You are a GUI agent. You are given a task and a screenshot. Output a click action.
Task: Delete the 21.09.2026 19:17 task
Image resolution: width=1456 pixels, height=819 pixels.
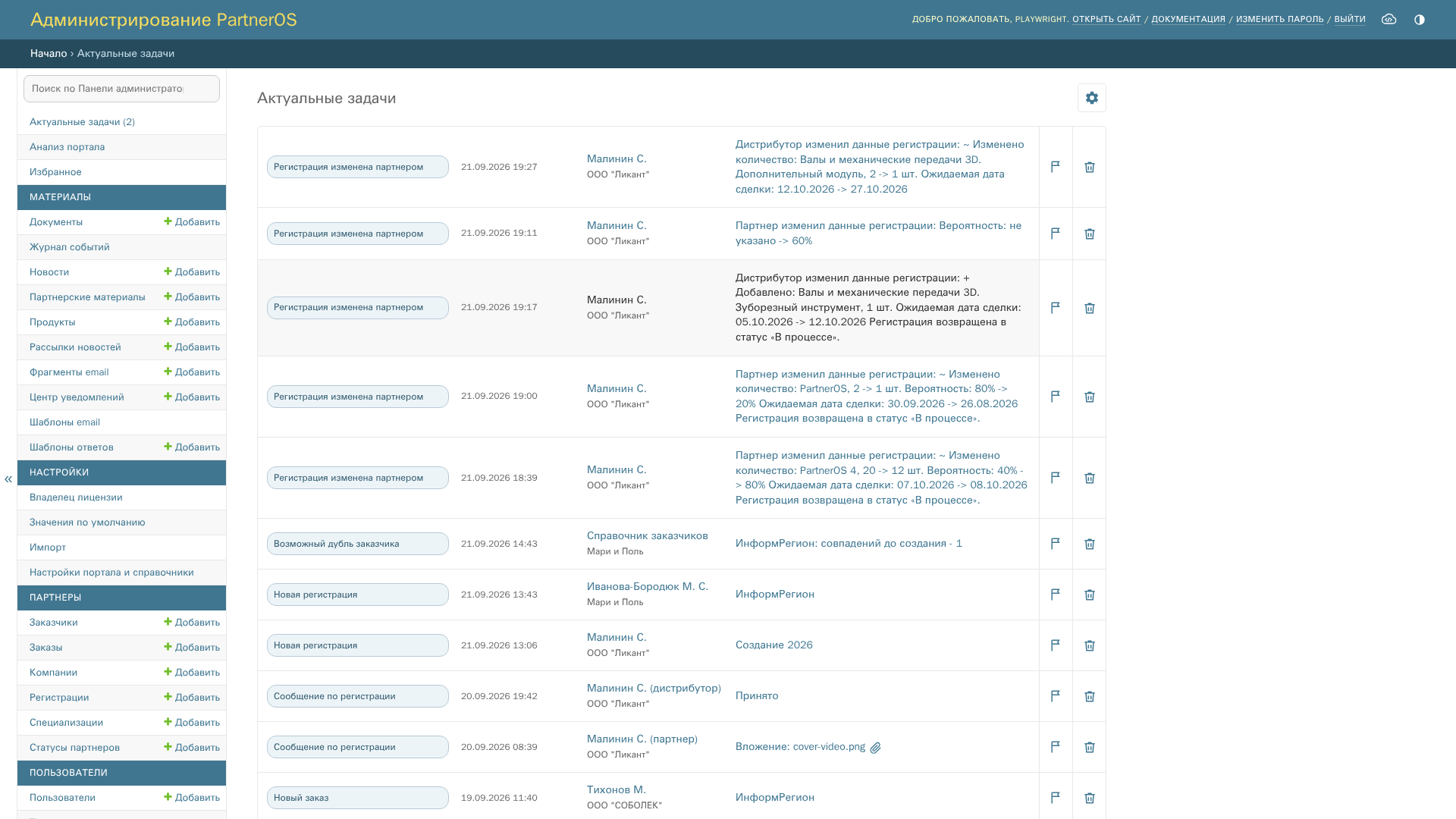click(x=1089, y=308)
